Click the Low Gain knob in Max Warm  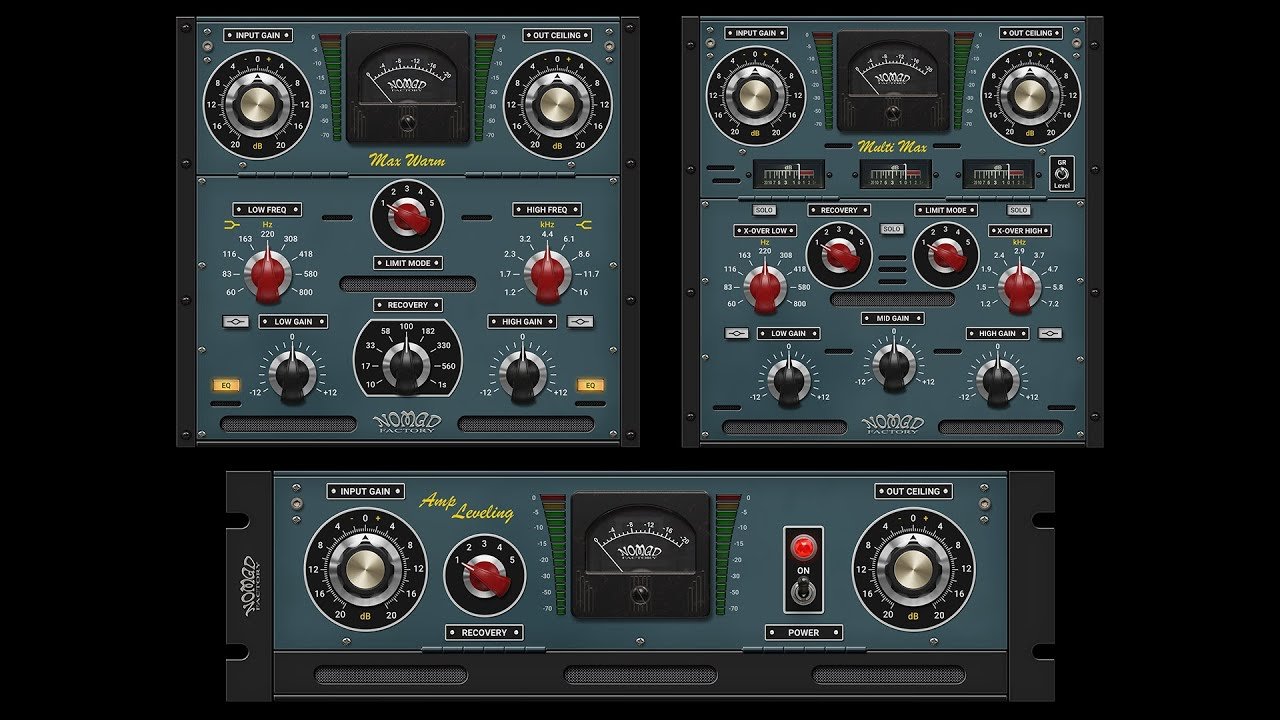(293, 376)
